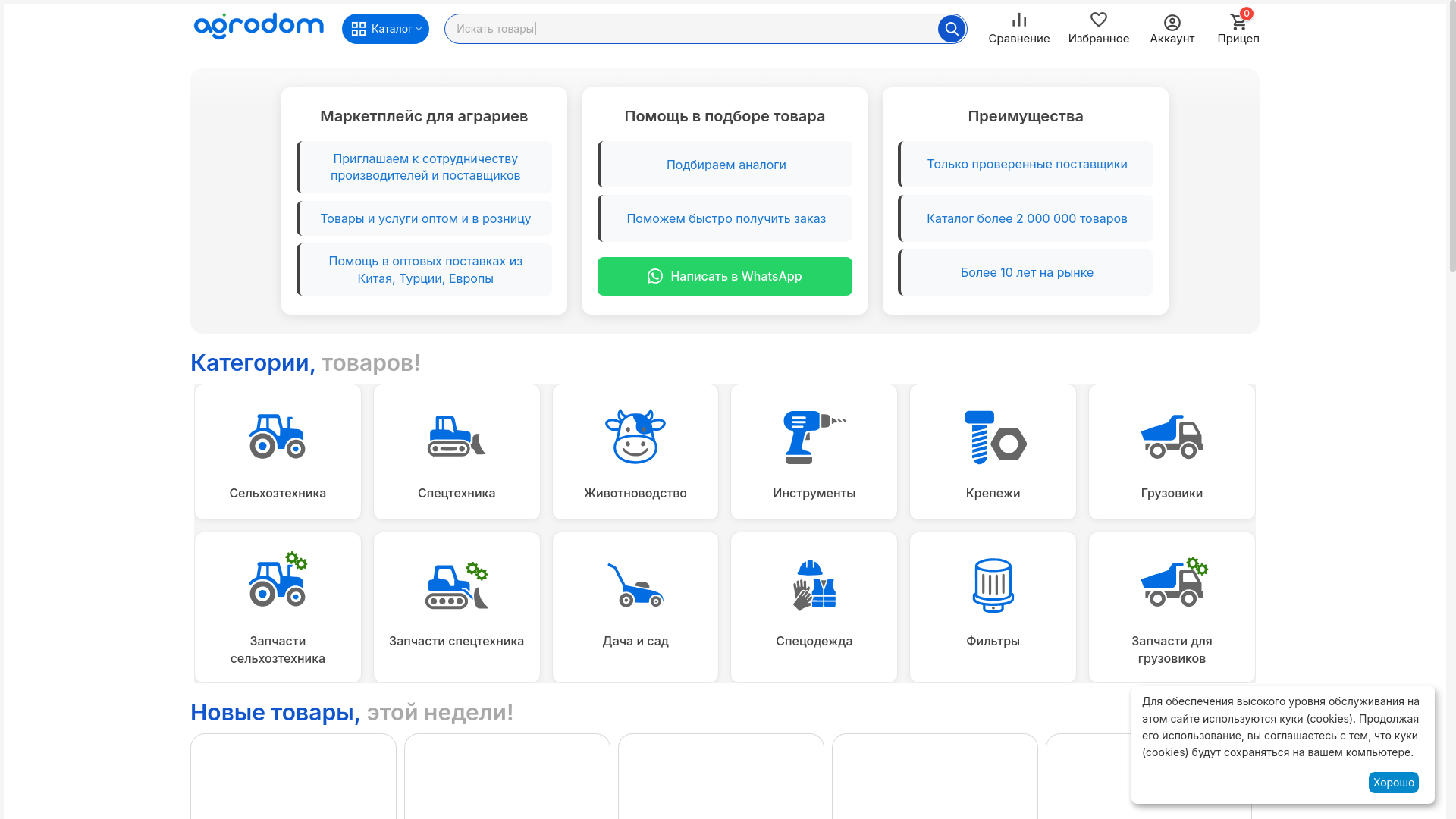Open Запчасти для грузовиков truck icon
This screenshot has width=1456, height=819.
[1174, 582]
